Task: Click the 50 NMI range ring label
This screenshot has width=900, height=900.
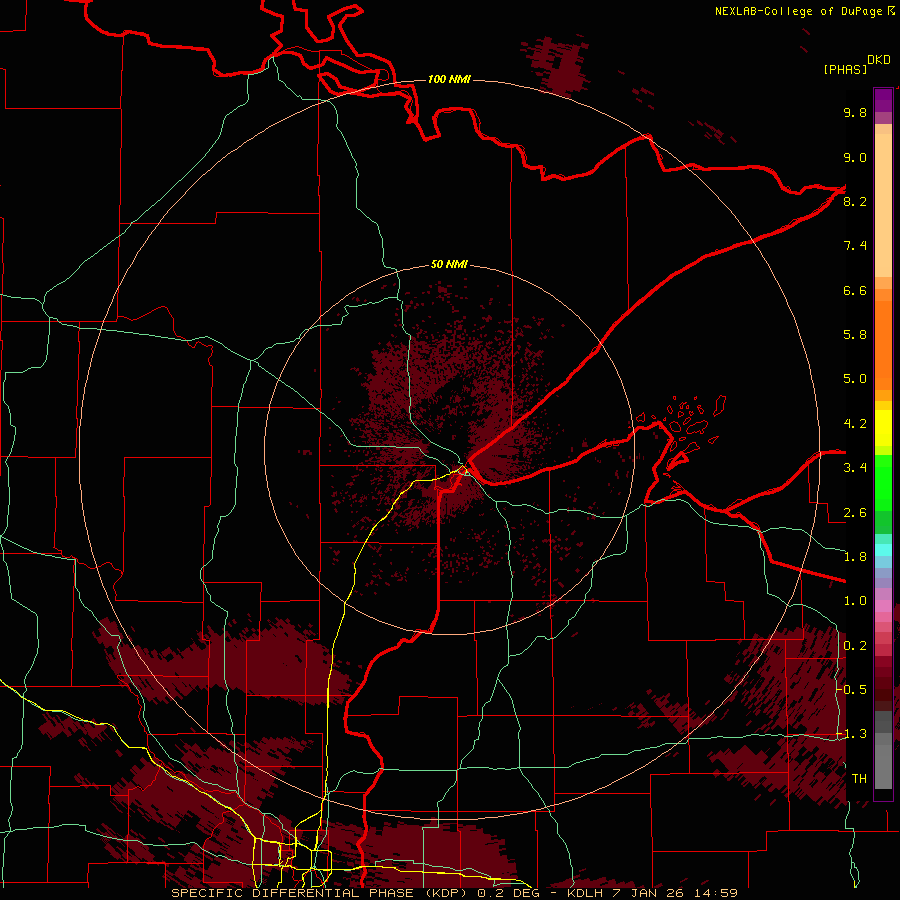Action: 449,265
